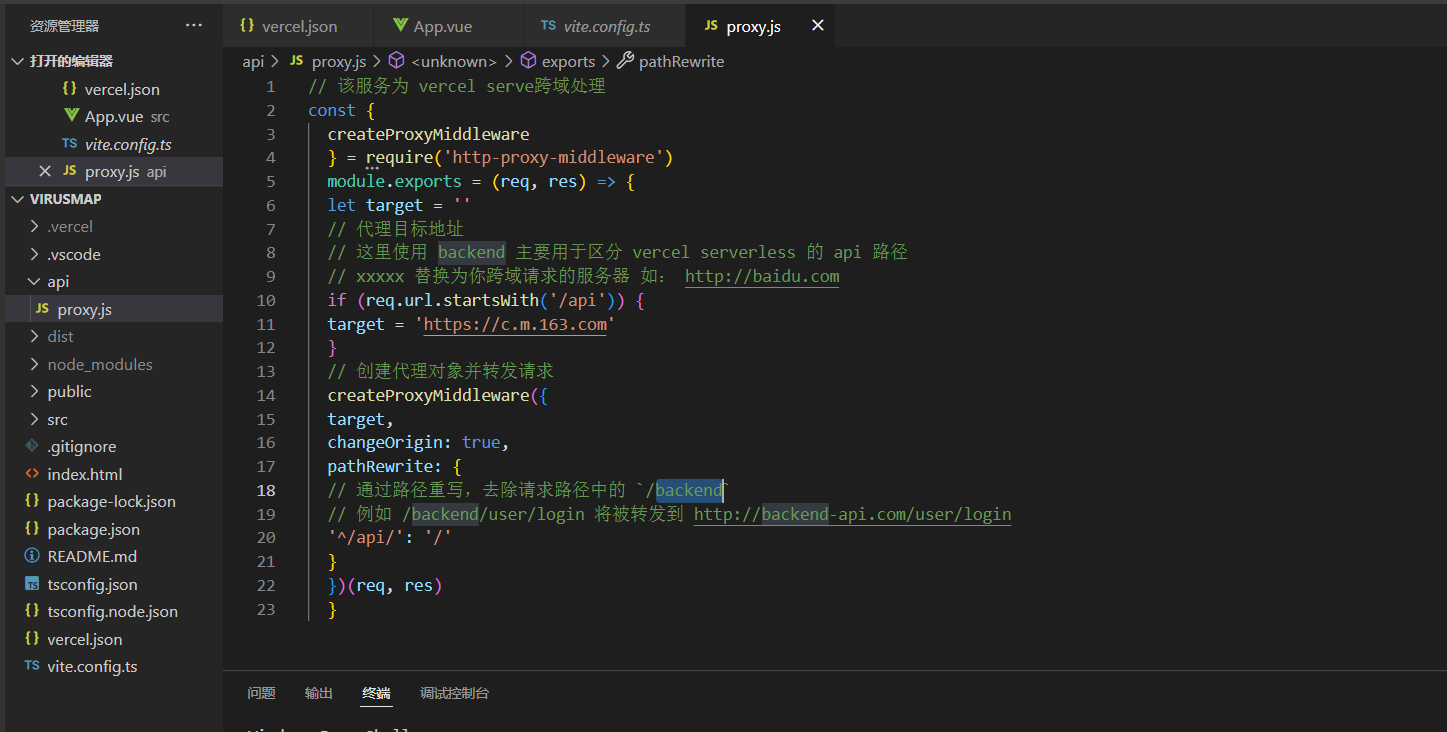The width and height of the screenshot is (1447, 732).
Task: Click the HTML icon beside index.html
Action: [x=32, y=474]
